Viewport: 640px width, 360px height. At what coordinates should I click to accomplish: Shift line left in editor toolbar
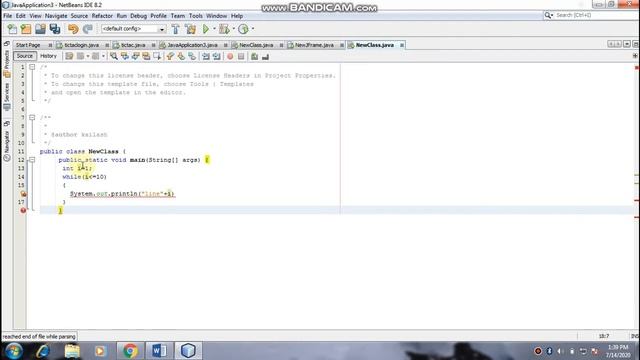pos(206,56)
